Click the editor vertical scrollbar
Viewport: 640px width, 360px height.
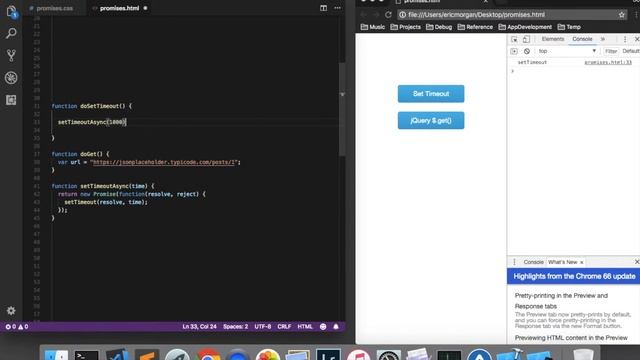(342, 109)
